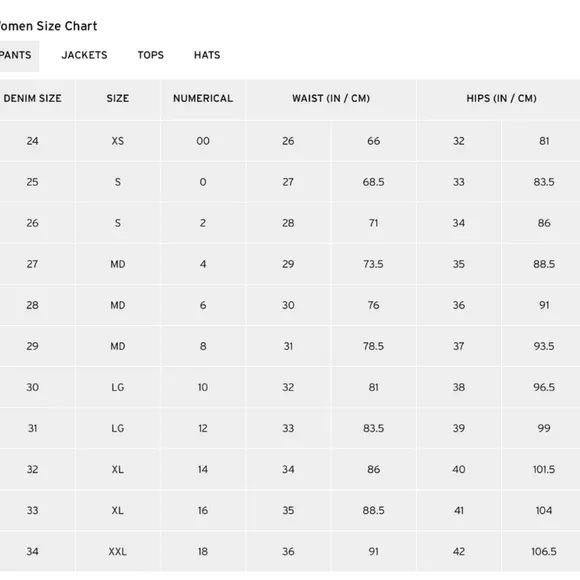Click the DENIM SIZE column header

coord(33,100)
